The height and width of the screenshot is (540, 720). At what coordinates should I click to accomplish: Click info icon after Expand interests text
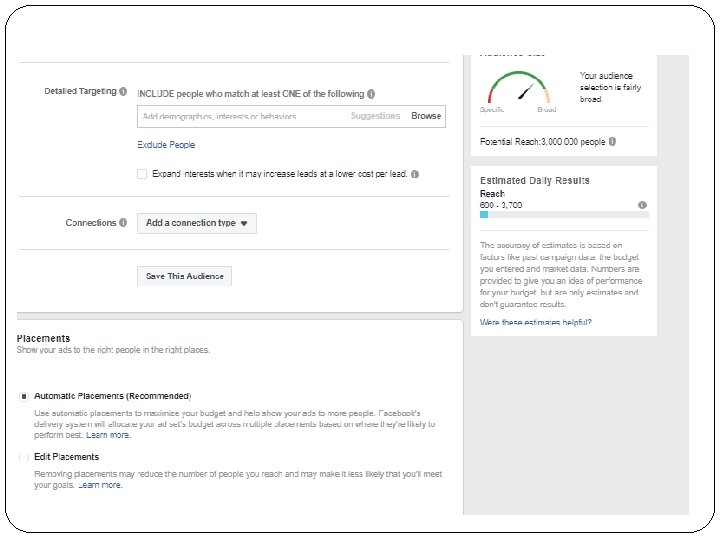414,174
